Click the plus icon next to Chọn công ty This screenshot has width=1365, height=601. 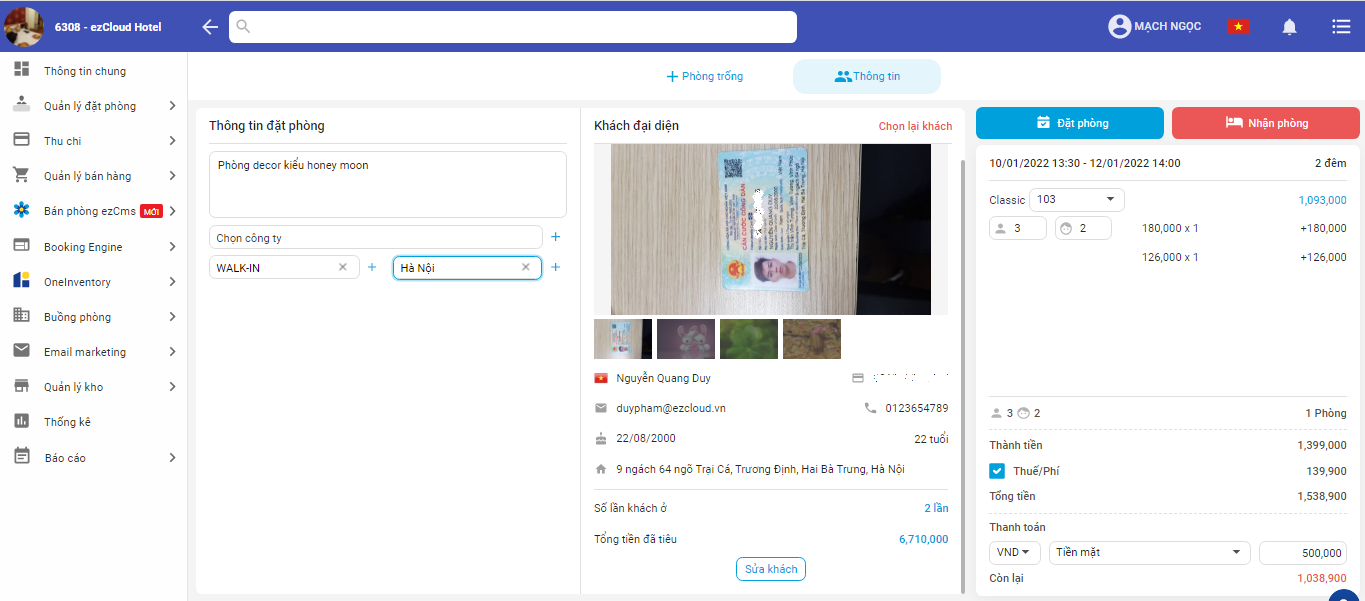[556, 237]
